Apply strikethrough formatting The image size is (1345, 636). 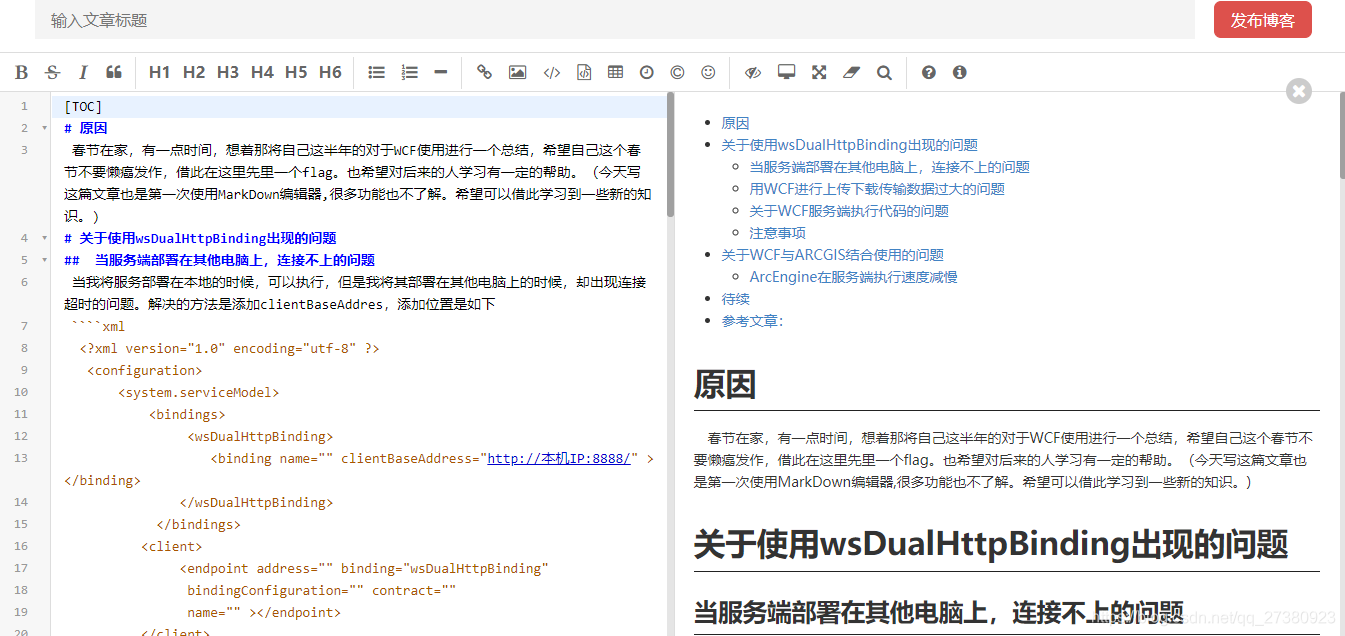tap(52, 72)
